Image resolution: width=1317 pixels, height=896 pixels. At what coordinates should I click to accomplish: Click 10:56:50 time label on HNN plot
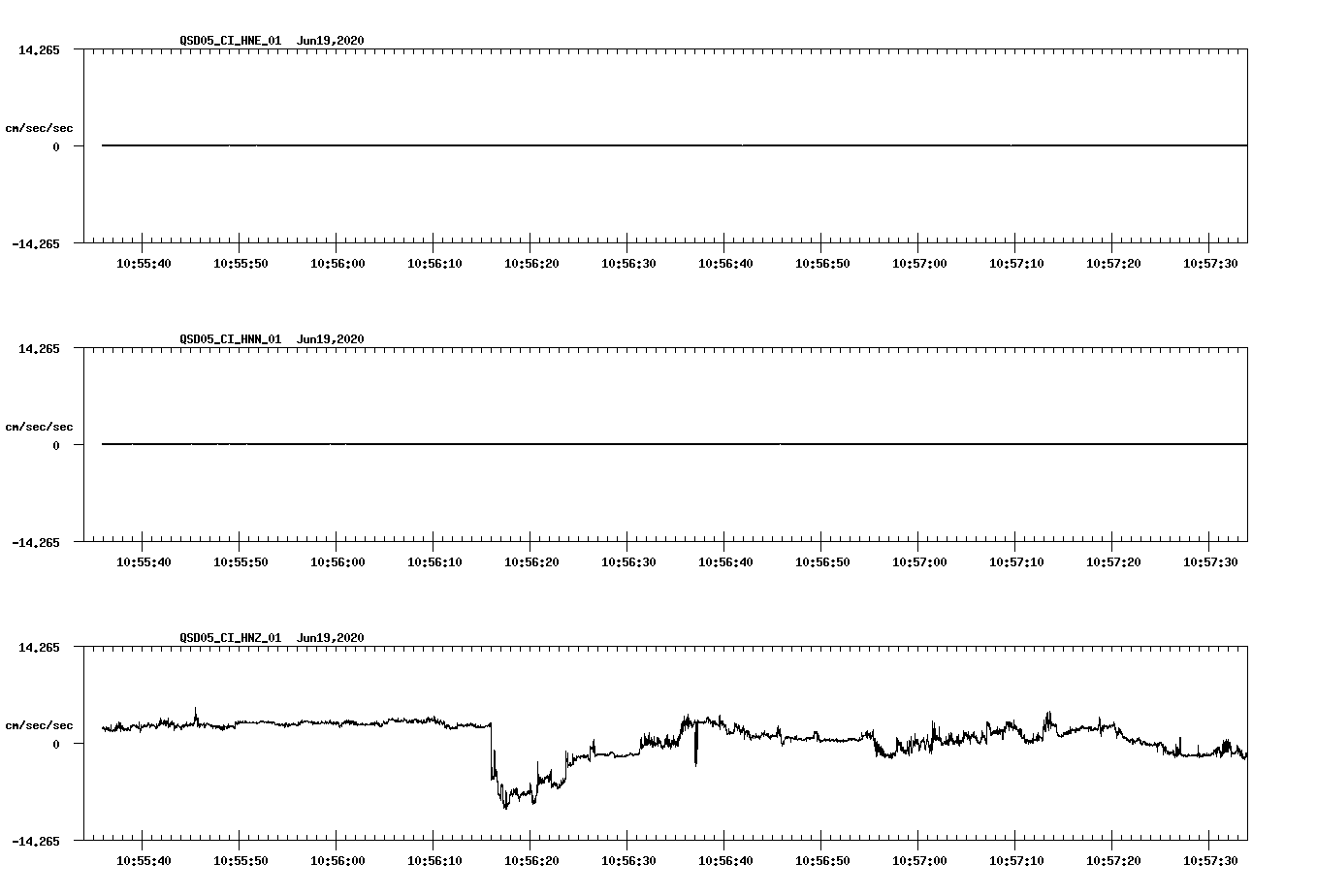(x=822, y=561)
